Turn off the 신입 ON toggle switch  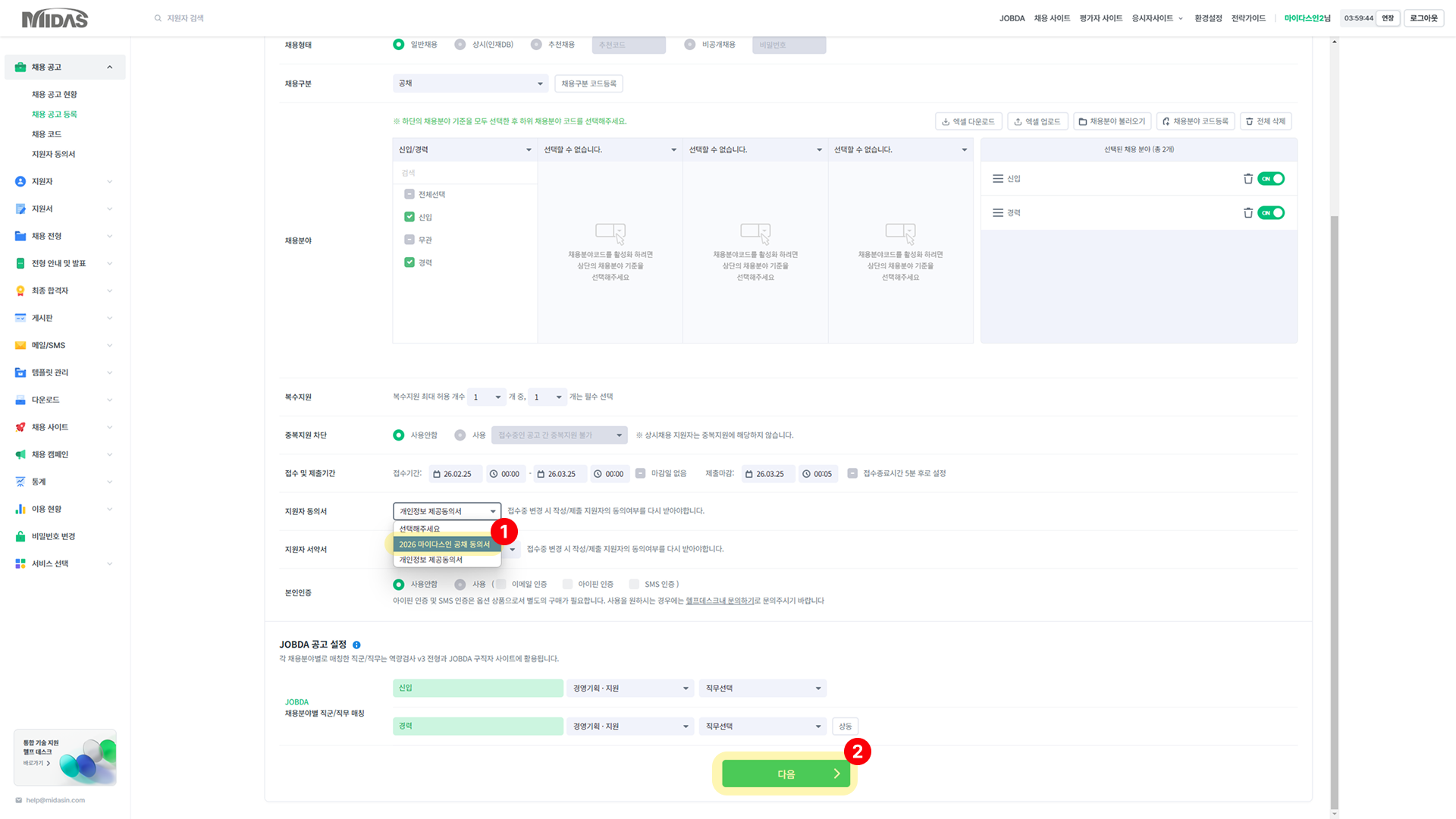1270,179
